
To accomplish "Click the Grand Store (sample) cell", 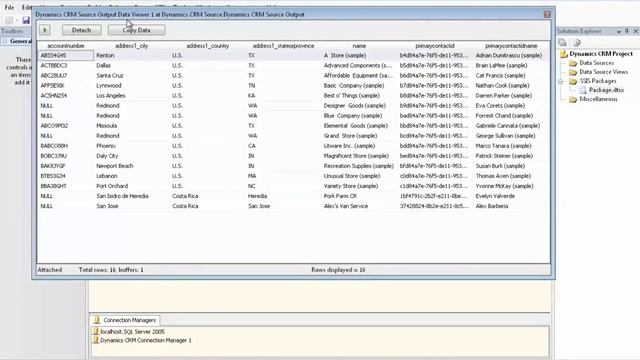I will pos(359,136).
